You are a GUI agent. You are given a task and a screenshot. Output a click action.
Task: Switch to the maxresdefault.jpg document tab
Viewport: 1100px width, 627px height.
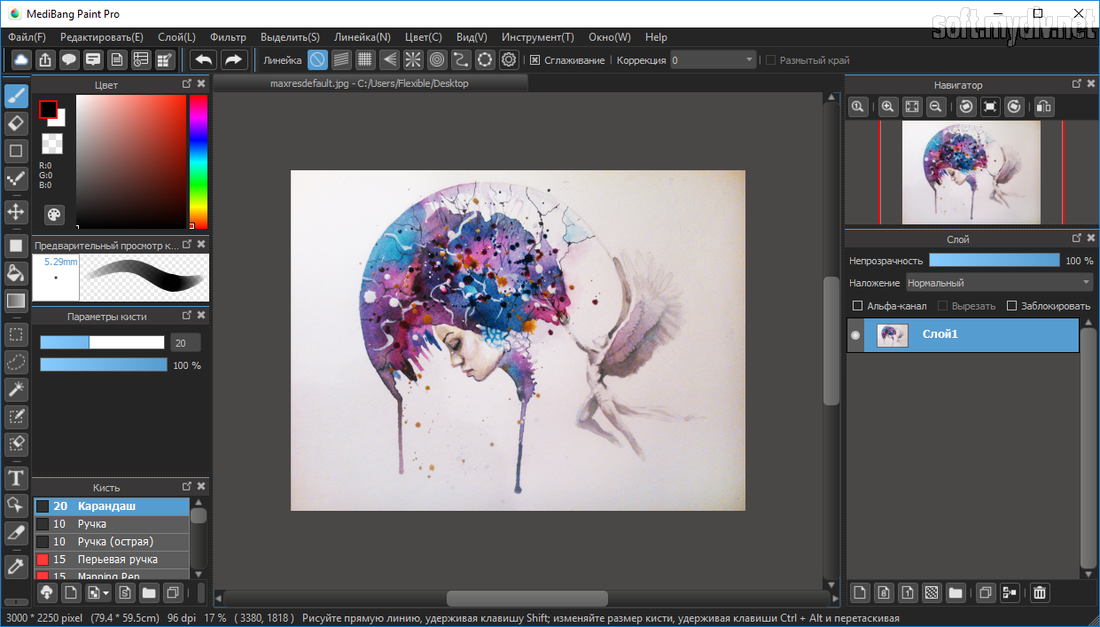(370, 83)
